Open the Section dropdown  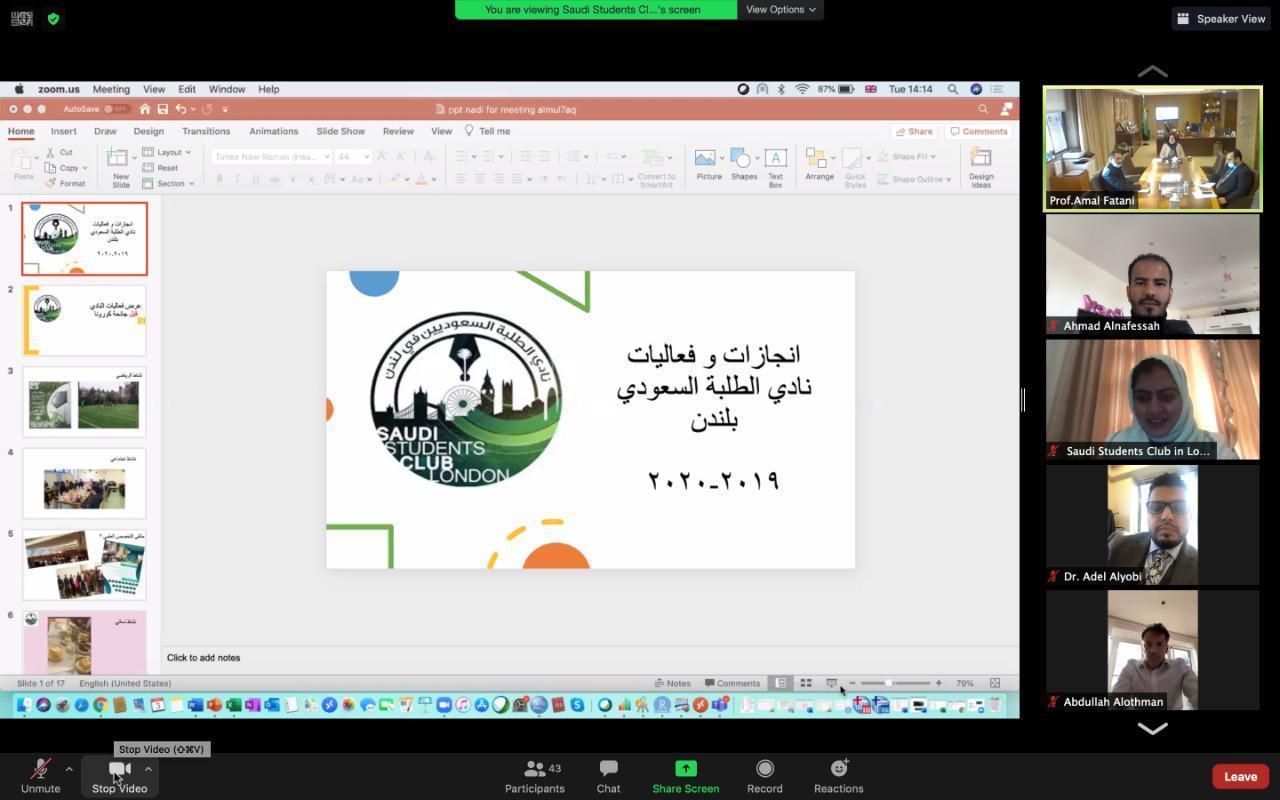(x=168, y=183)
